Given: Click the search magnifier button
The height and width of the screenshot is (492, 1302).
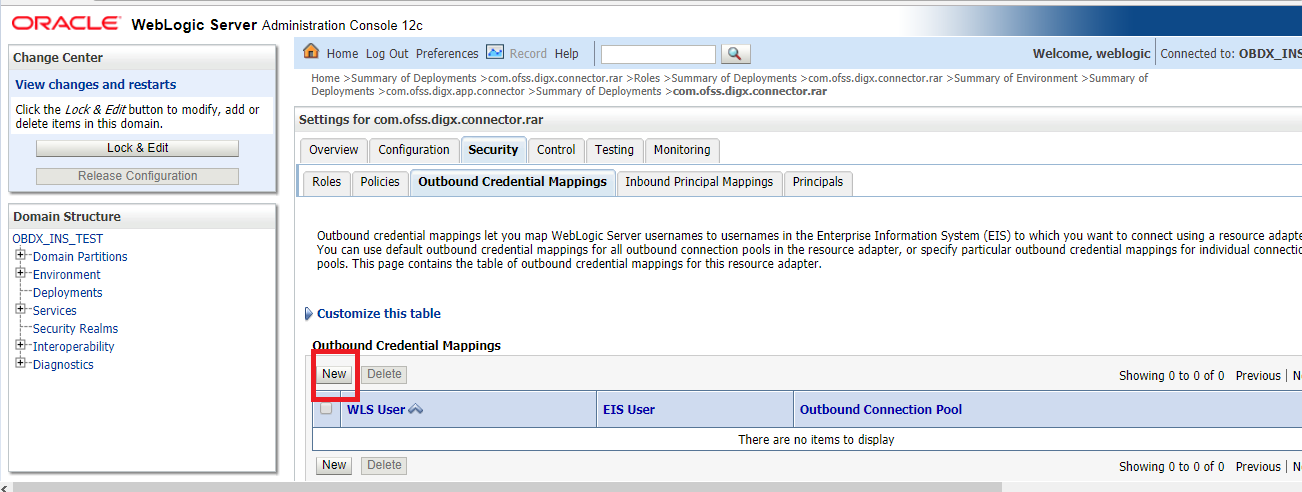Looking at the screenshot, I should pyautogui.click(x=735, y=54).
